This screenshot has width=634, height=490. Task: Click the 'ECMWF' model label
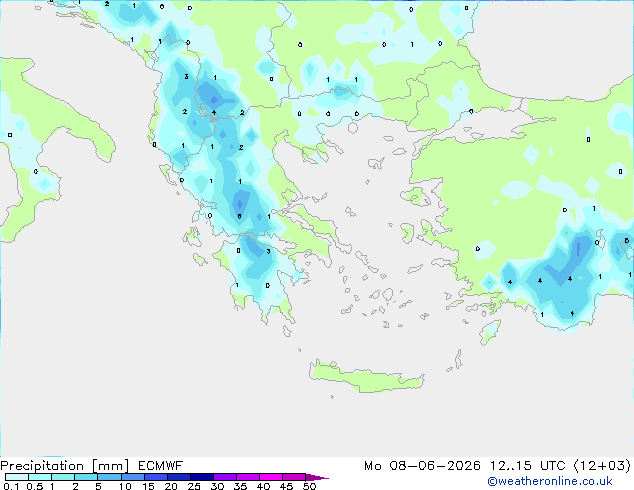pos(161,466)
